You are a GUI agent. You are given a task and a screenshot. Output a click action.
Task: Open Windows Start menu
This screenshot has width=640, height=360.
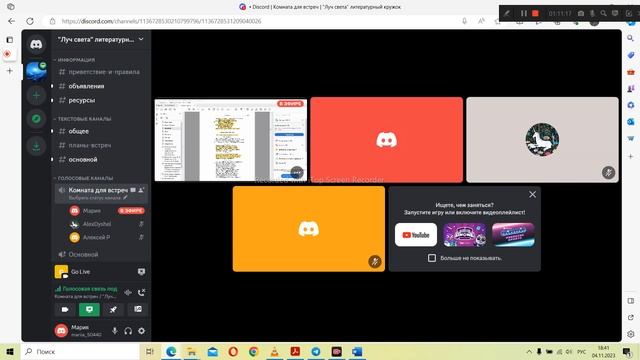pyautogui.click(x=10, y=351)
